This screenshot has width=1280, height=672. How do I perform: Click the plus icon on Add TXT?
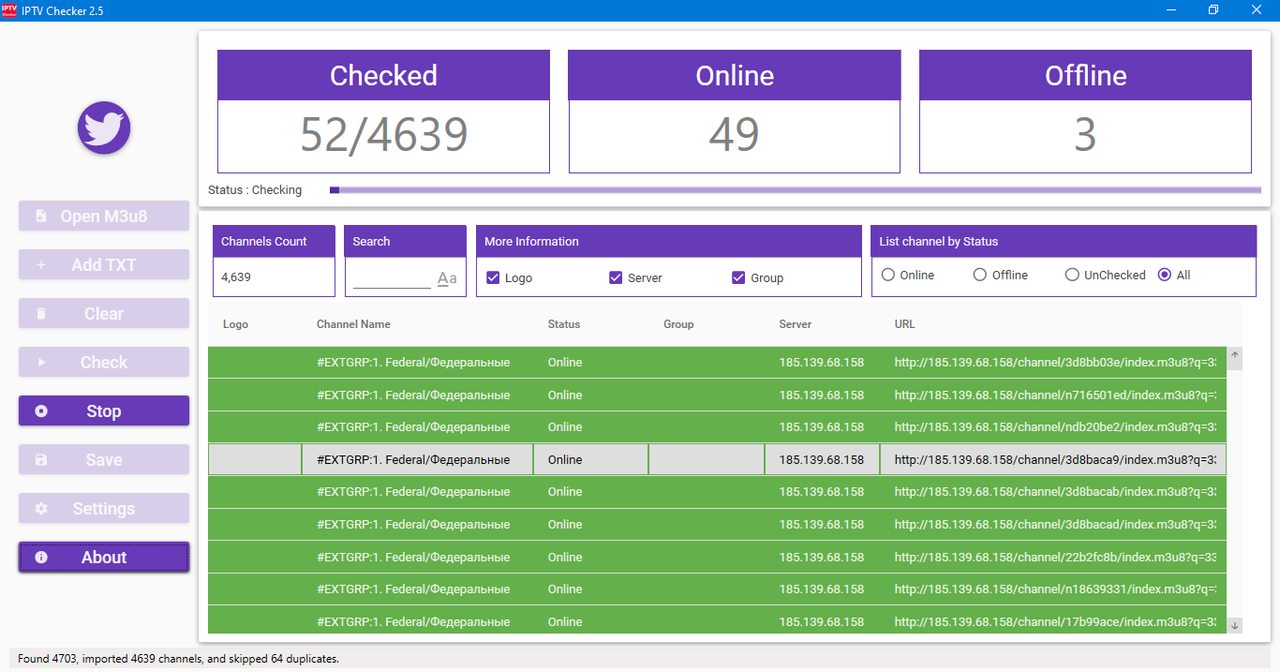pyautogui.click(x=41, y=265)
